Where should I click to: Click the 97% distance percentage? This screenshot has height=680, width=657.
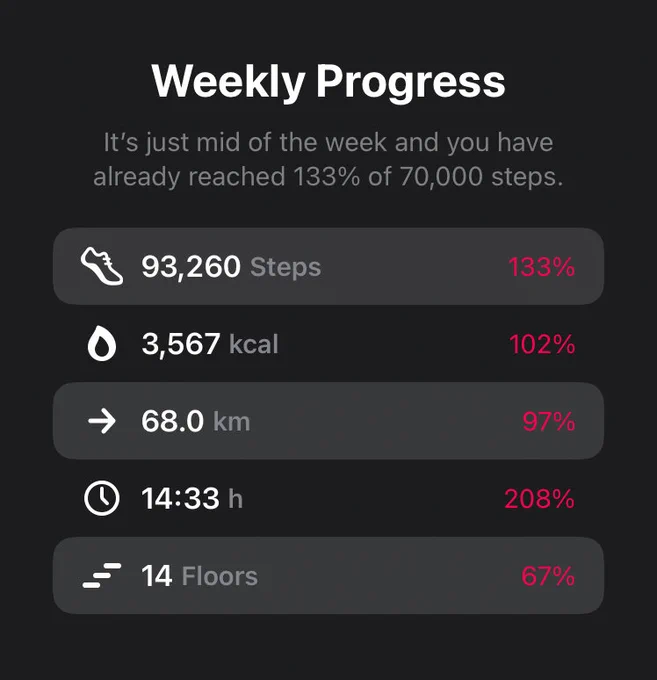pos(549,421)
